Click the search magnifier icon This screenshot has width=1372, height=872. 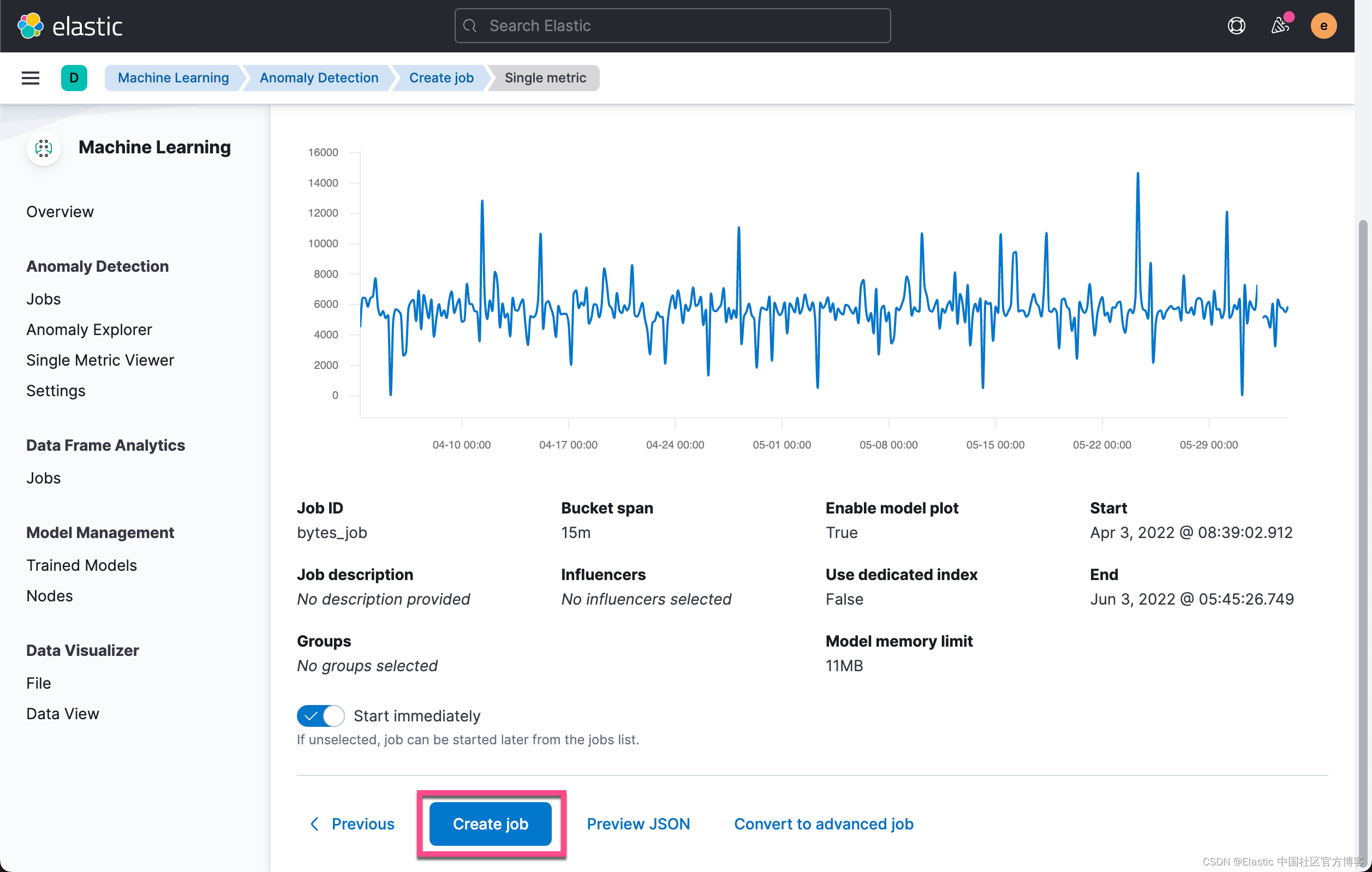(x=470, y=26)
